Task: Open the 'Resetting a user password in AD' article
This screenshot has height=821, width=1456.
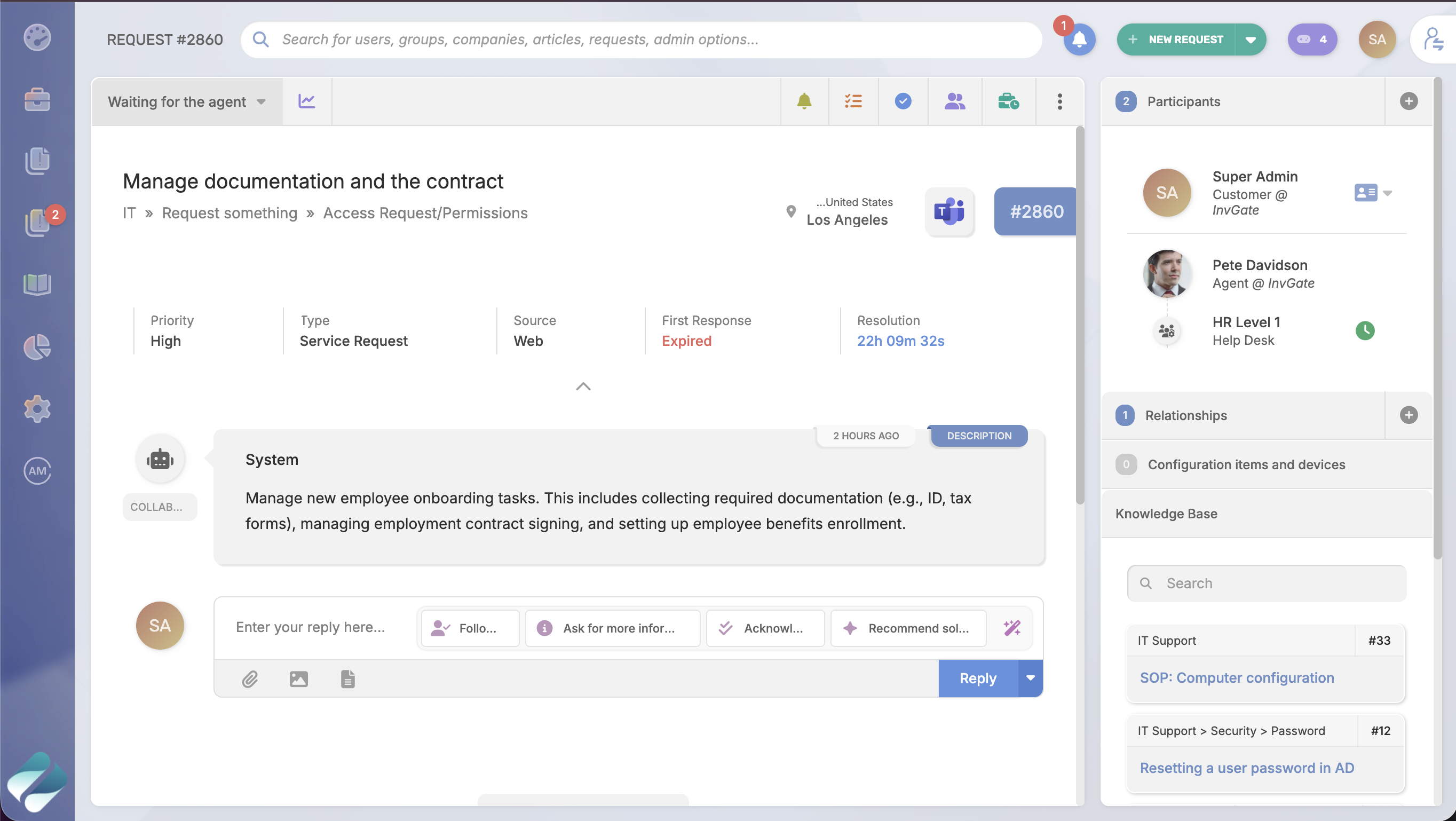Action: click(x=1246, y=767)
